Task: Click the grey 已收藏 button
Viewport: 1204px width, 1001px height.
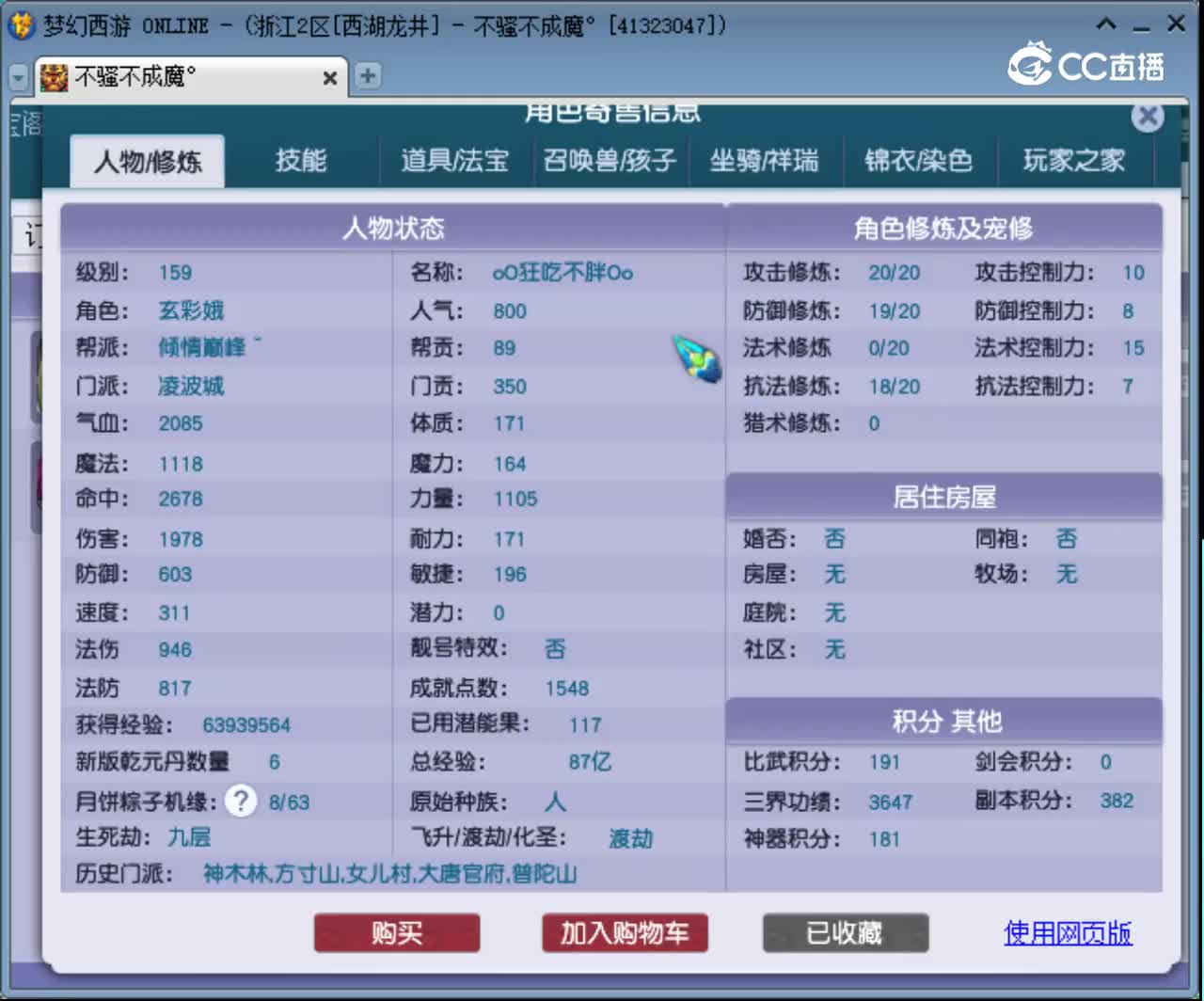Action: pos(846,933)
